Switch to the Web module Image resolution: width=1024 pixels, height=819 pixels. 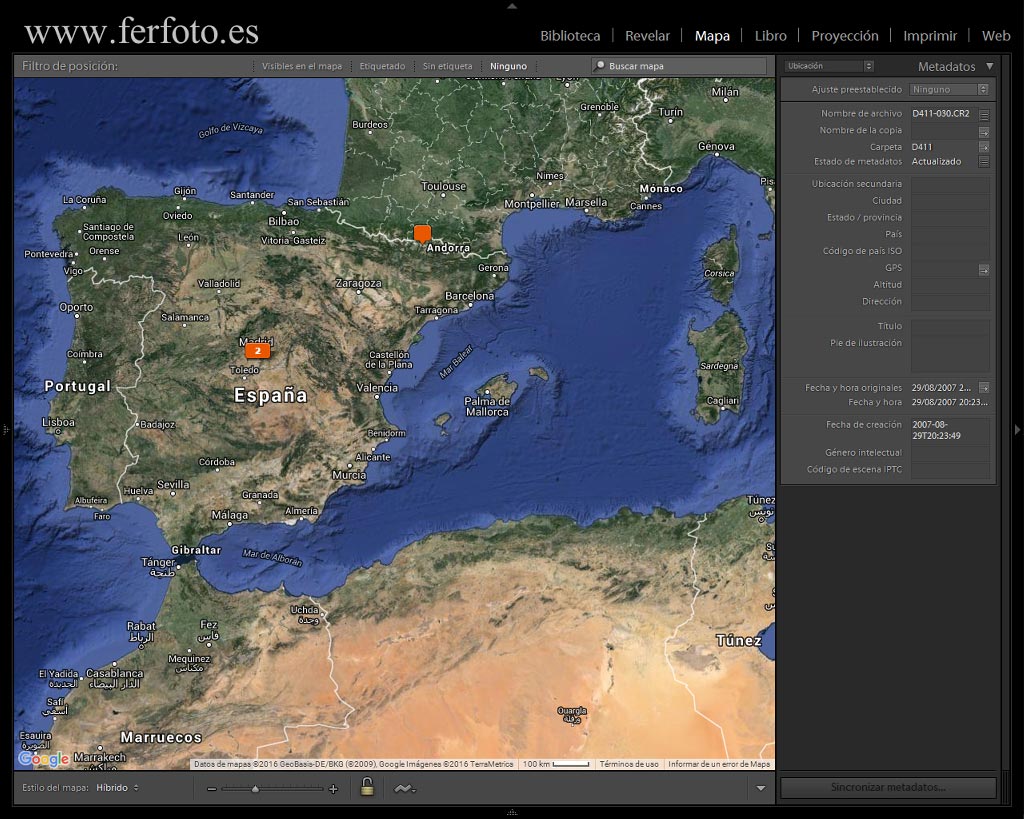coord(996,36)
